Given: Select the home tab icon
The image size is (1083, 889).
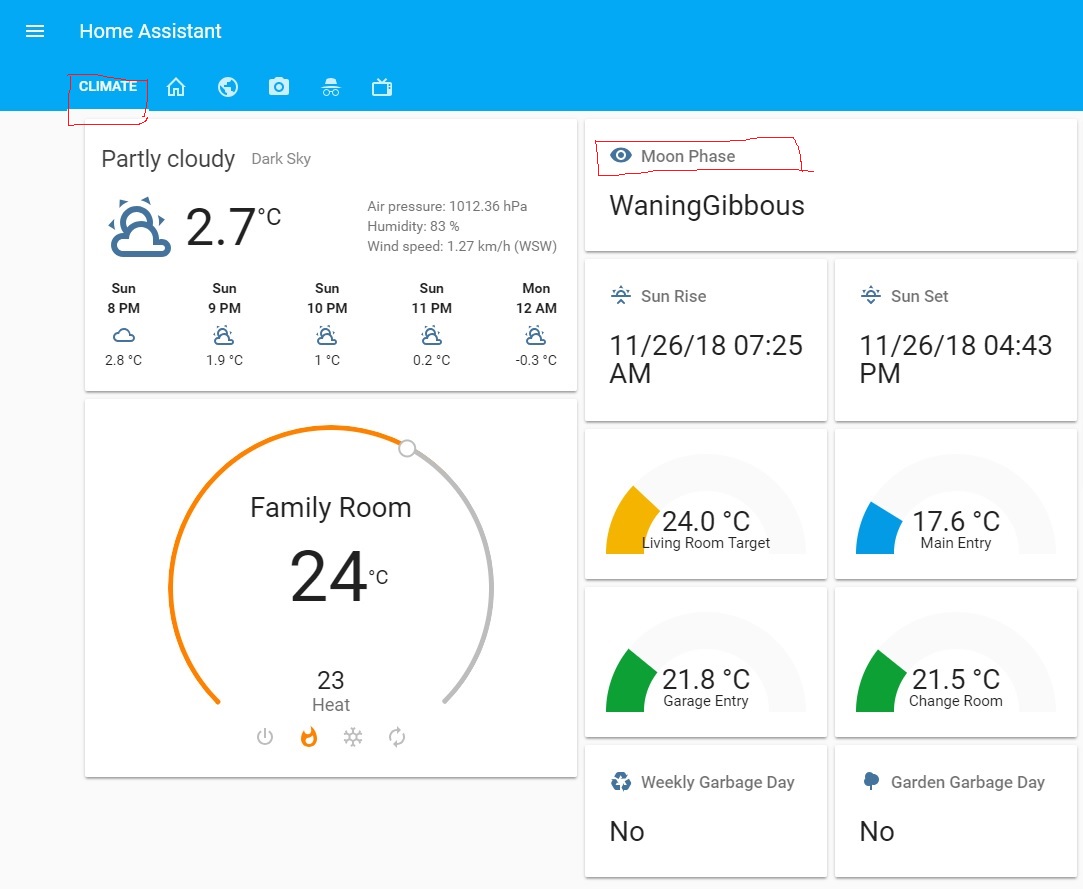Looking at the screenshot, I should (x=176, y=87).
